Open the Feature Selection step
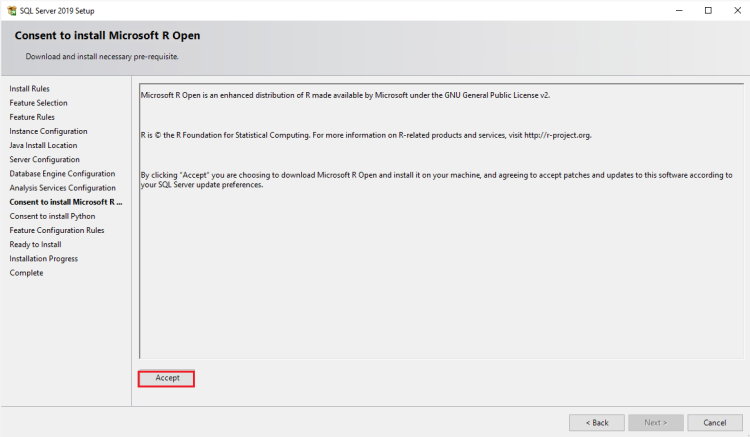Image resolution: width=750 pixels, height=437 pixels. [38, 103]
